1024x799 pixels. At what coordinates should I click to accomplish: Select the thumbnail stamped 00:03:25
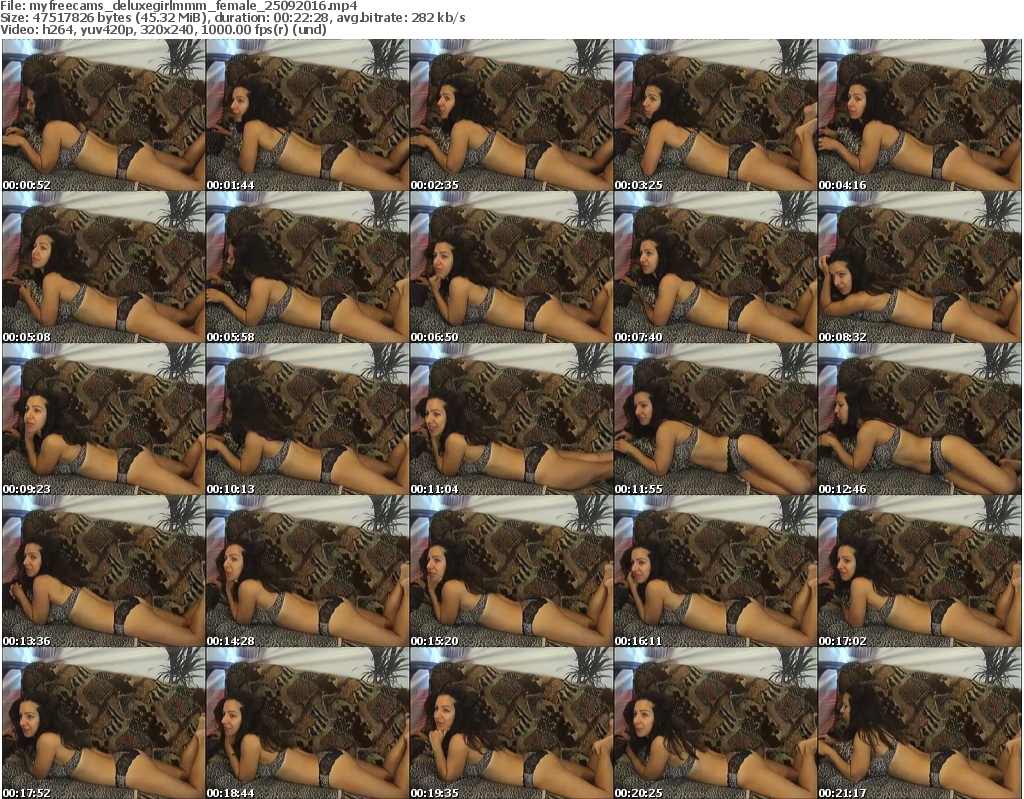[x=715, y=115]
